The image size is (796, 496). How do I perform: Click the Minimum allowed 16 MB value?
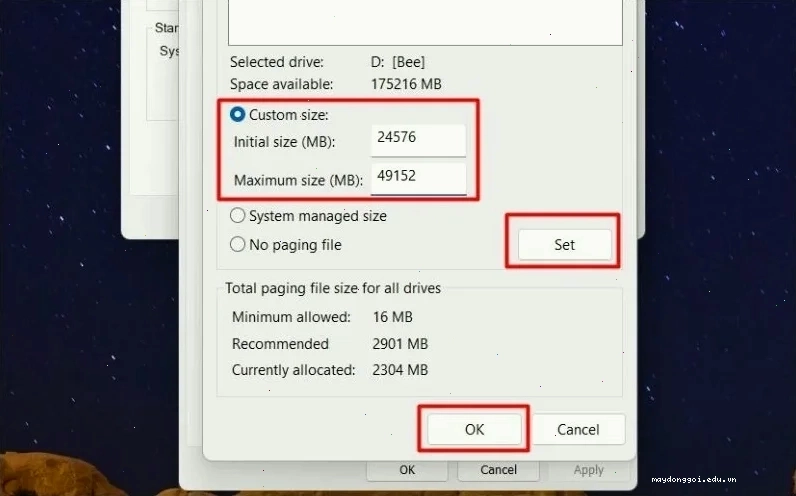click(x=392, y=317)
